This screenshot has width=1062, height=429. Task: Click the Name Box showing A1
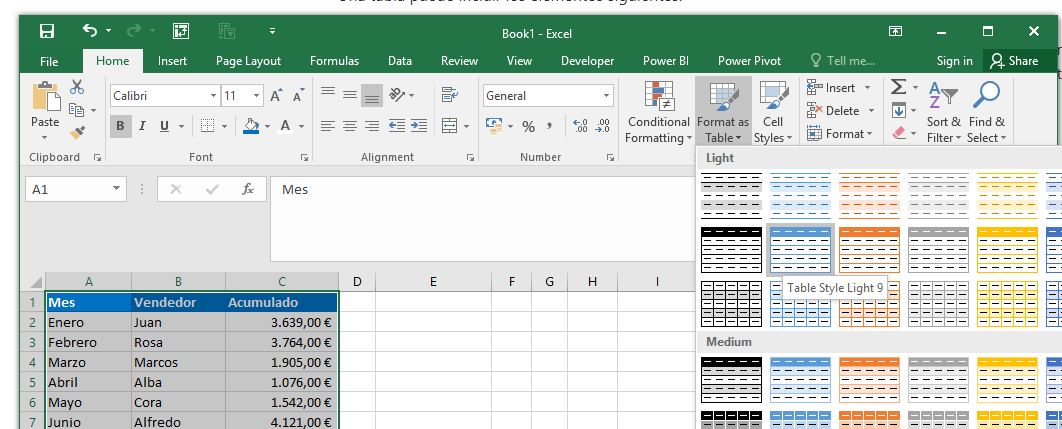click(x=76, y=189)
